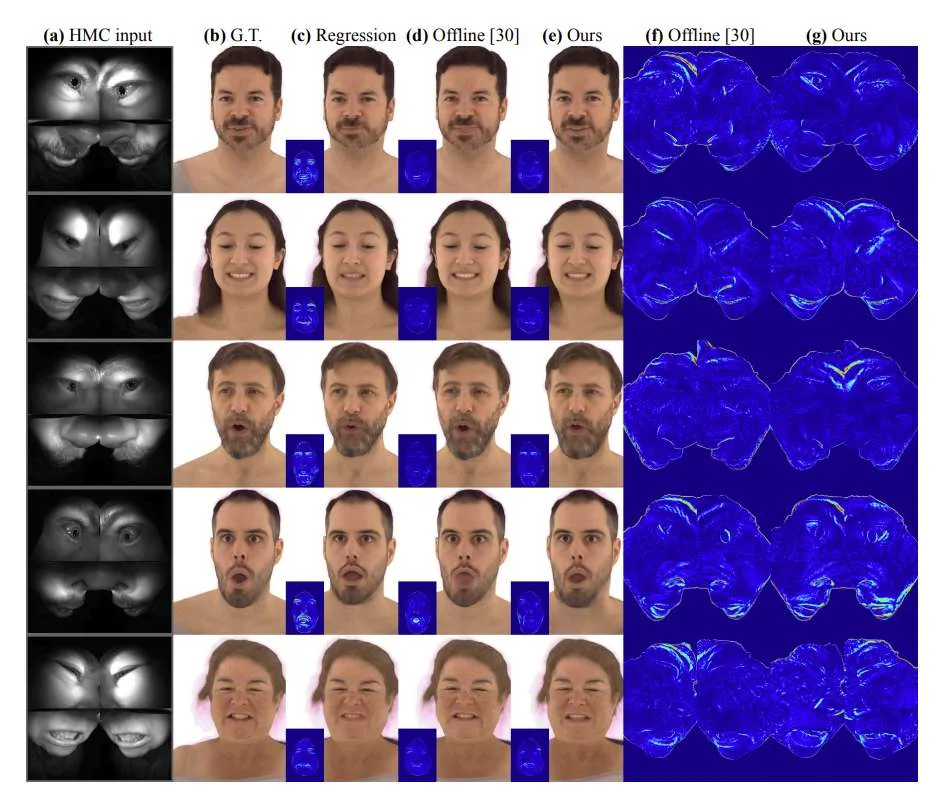The height and width of the screenshot is (789, 946).
Task: Click first-row small error inset beside Offline face
Action: (417, 166)
